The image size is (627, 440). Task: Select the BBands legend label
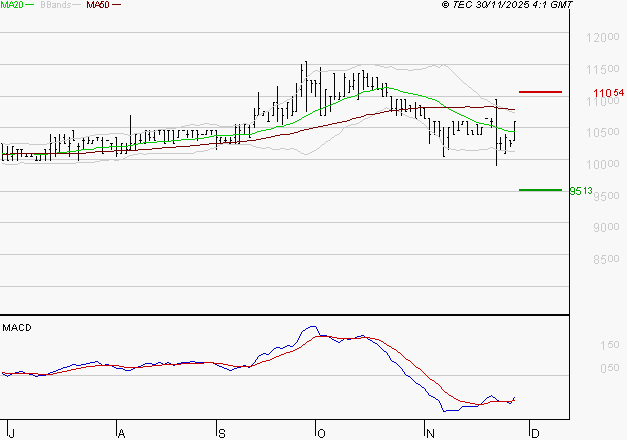point(56,5)
